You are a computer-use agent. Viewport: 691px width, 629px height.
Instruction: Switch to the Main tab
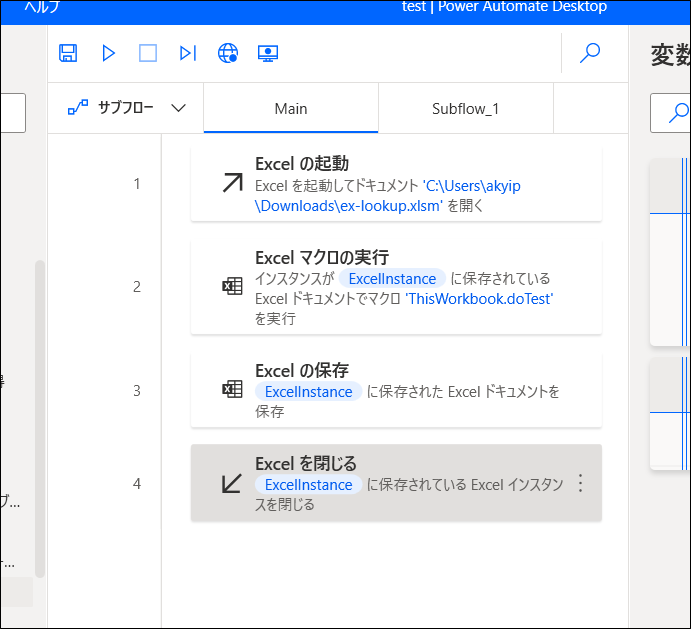[x=291, y=108]
